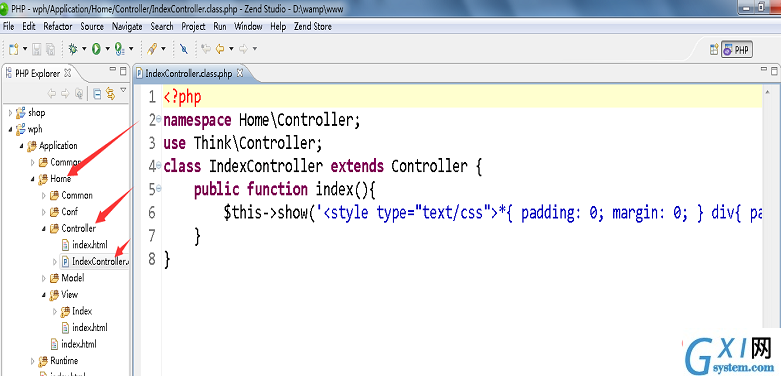This screenshot has width=781, height=376.
Task: Click the Debug bug icon
Action: pos(73,49)
